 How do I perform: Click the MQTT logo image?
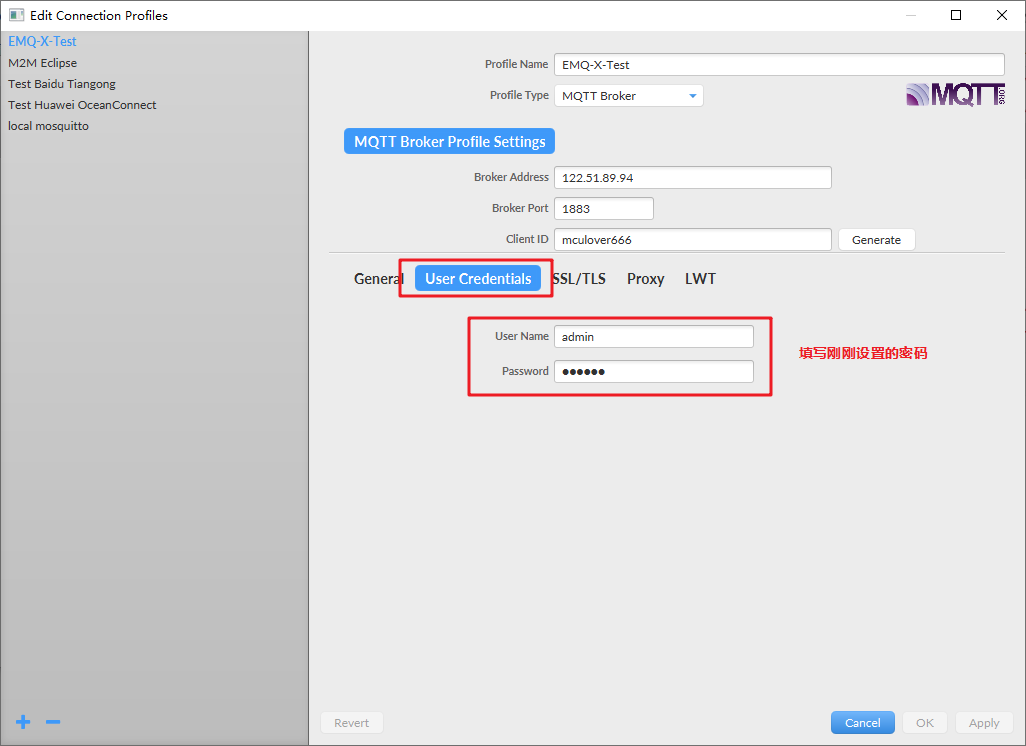tap(955, 94)
